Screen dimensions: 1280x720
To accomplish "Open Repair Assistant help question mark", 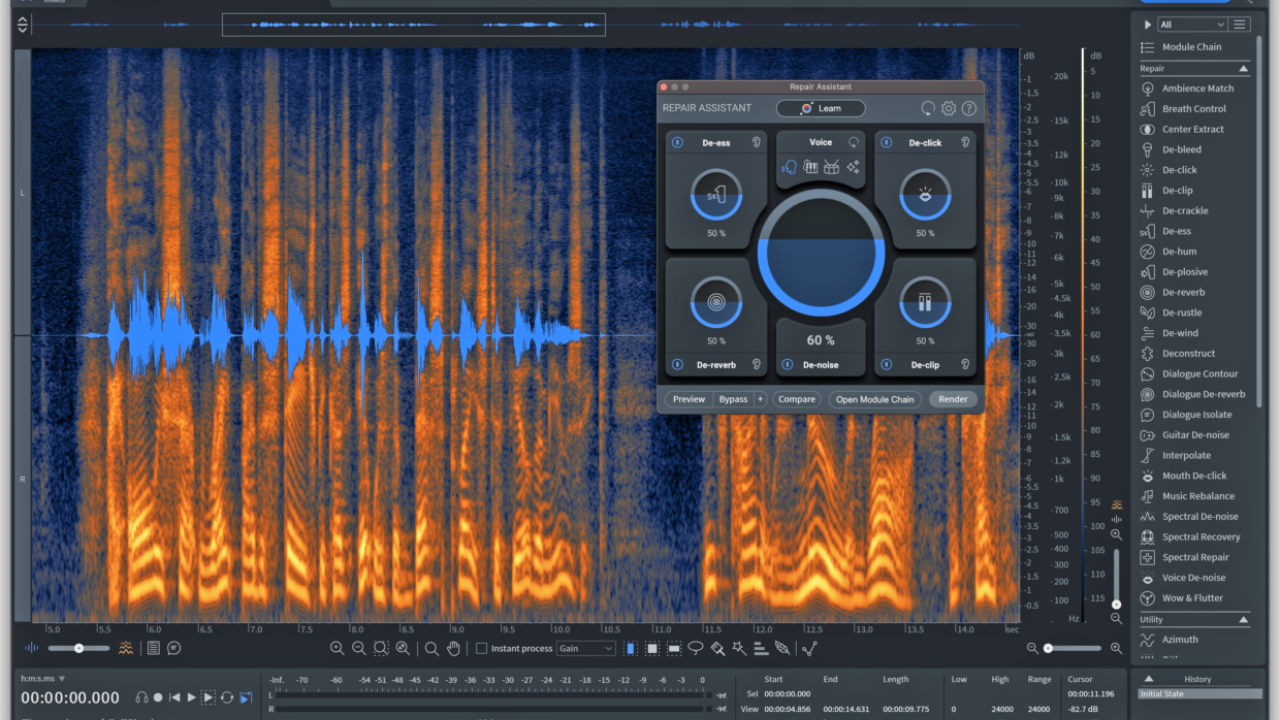I will [969, 108].
